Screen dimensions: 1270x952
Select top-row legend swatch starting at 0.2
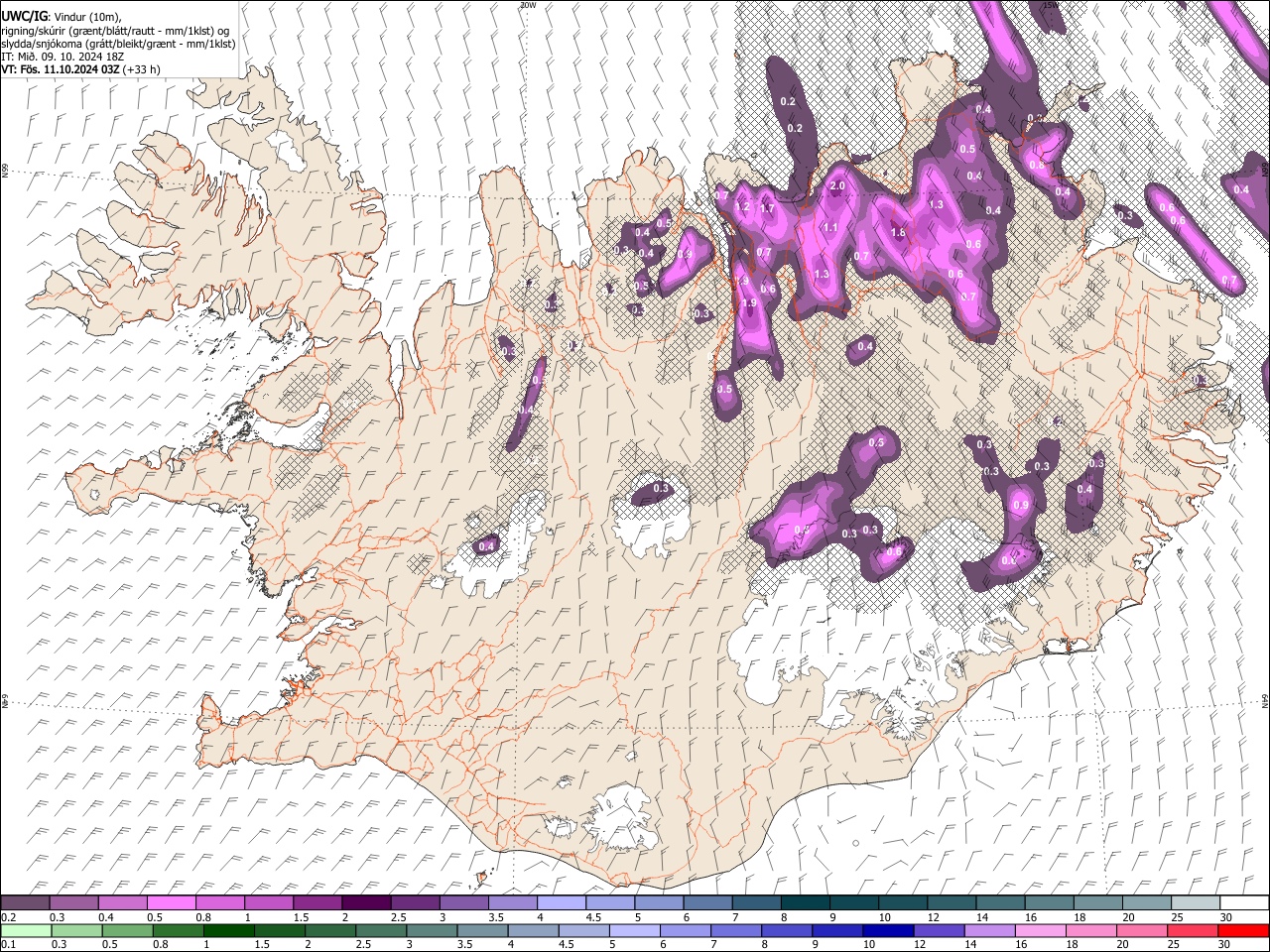[x=25, y=902]
